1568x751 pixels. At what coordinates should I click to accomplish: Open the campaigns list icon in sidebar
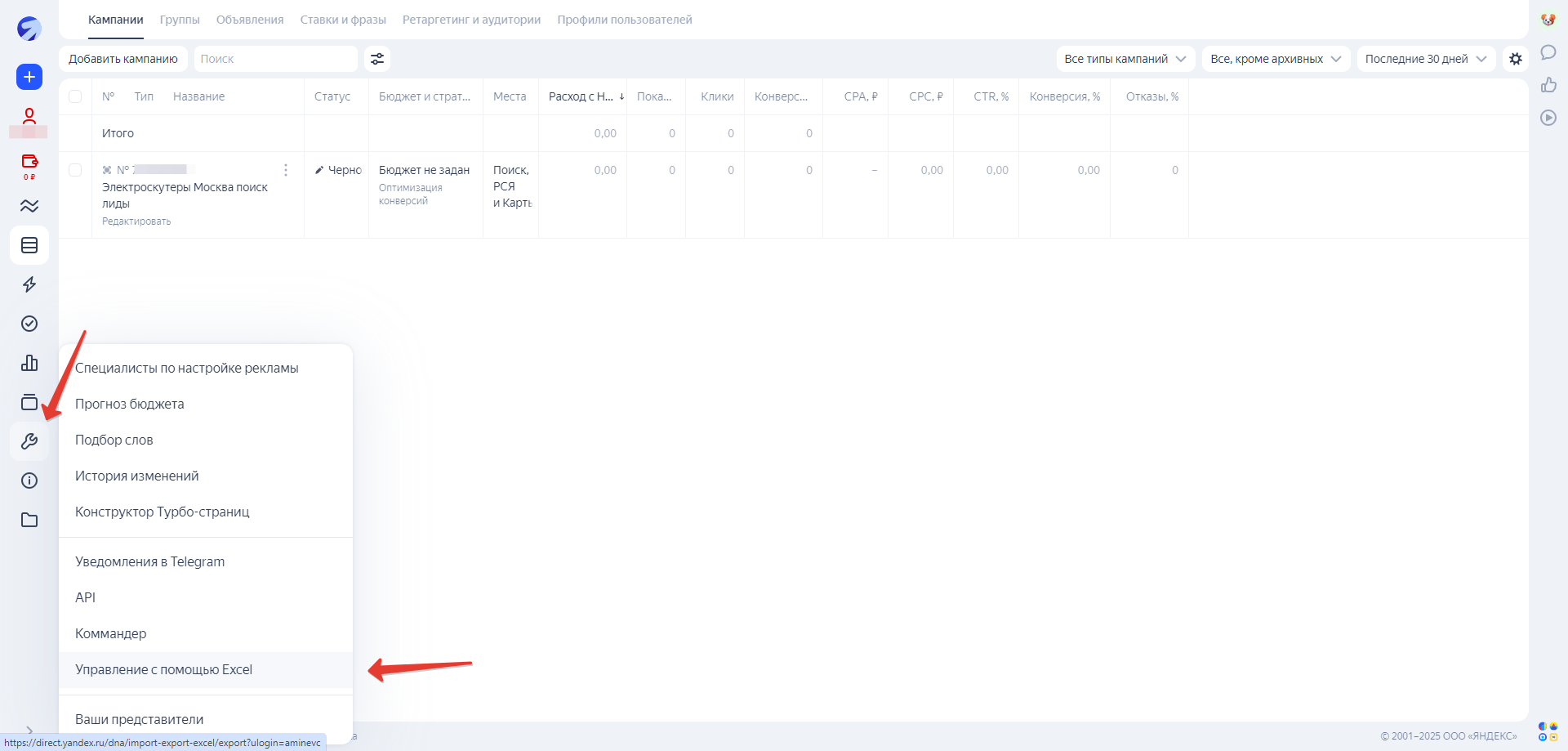(29, 245)
